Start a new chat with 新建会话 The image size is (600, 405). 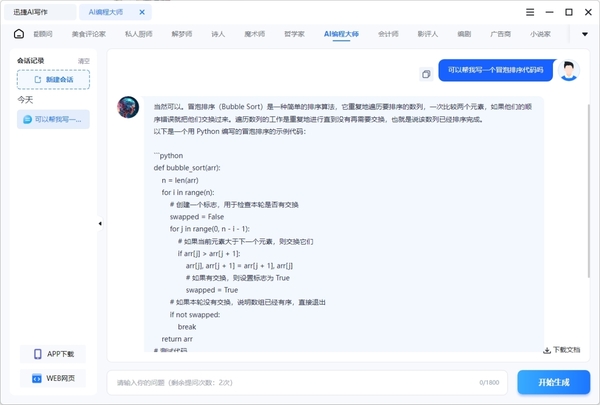pos(53,79)
